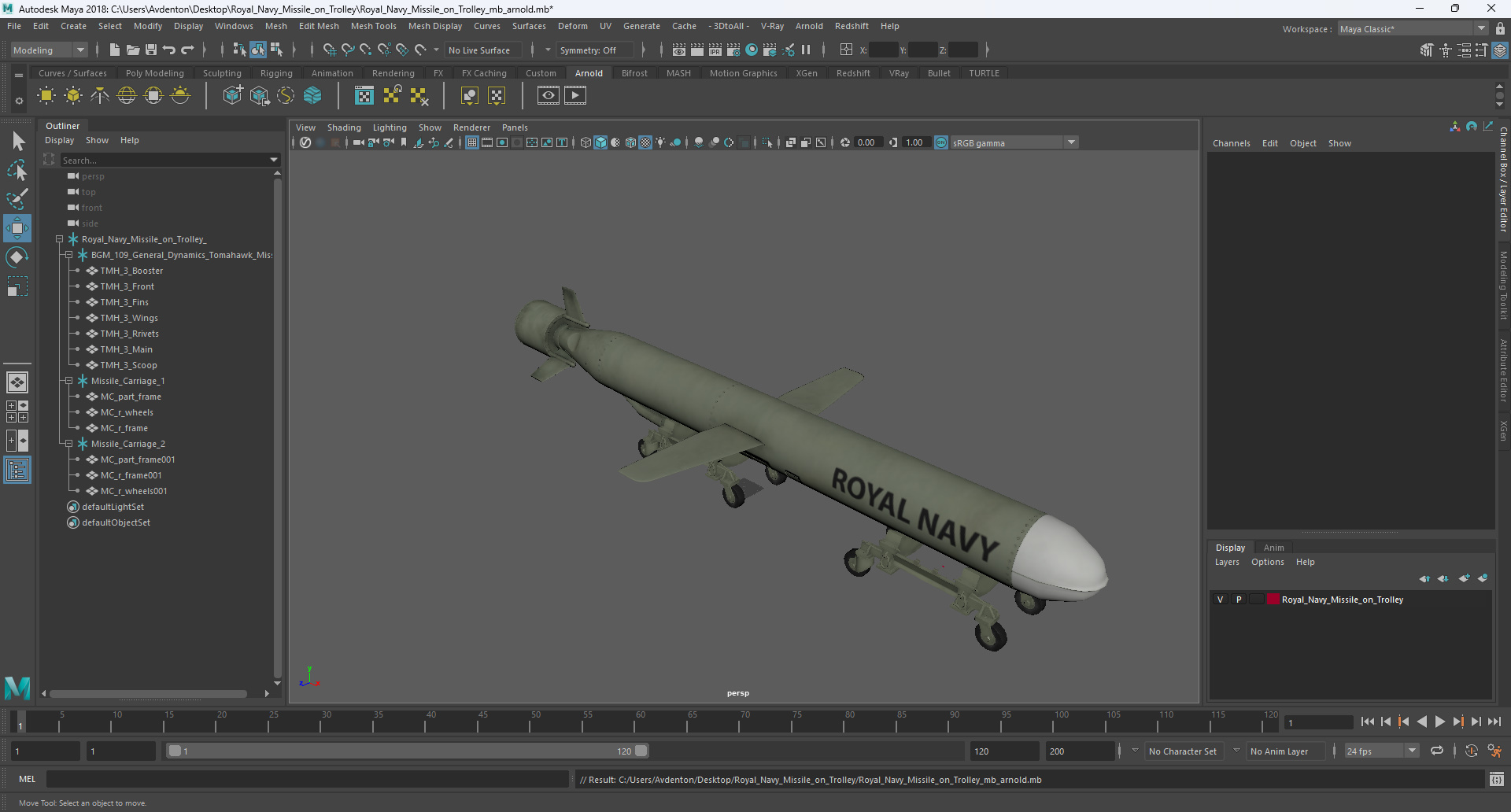The width and height of the screenshot is (1511, 812).
Task: Click the red layer color swatch
Action: (x=1273, y=600)
